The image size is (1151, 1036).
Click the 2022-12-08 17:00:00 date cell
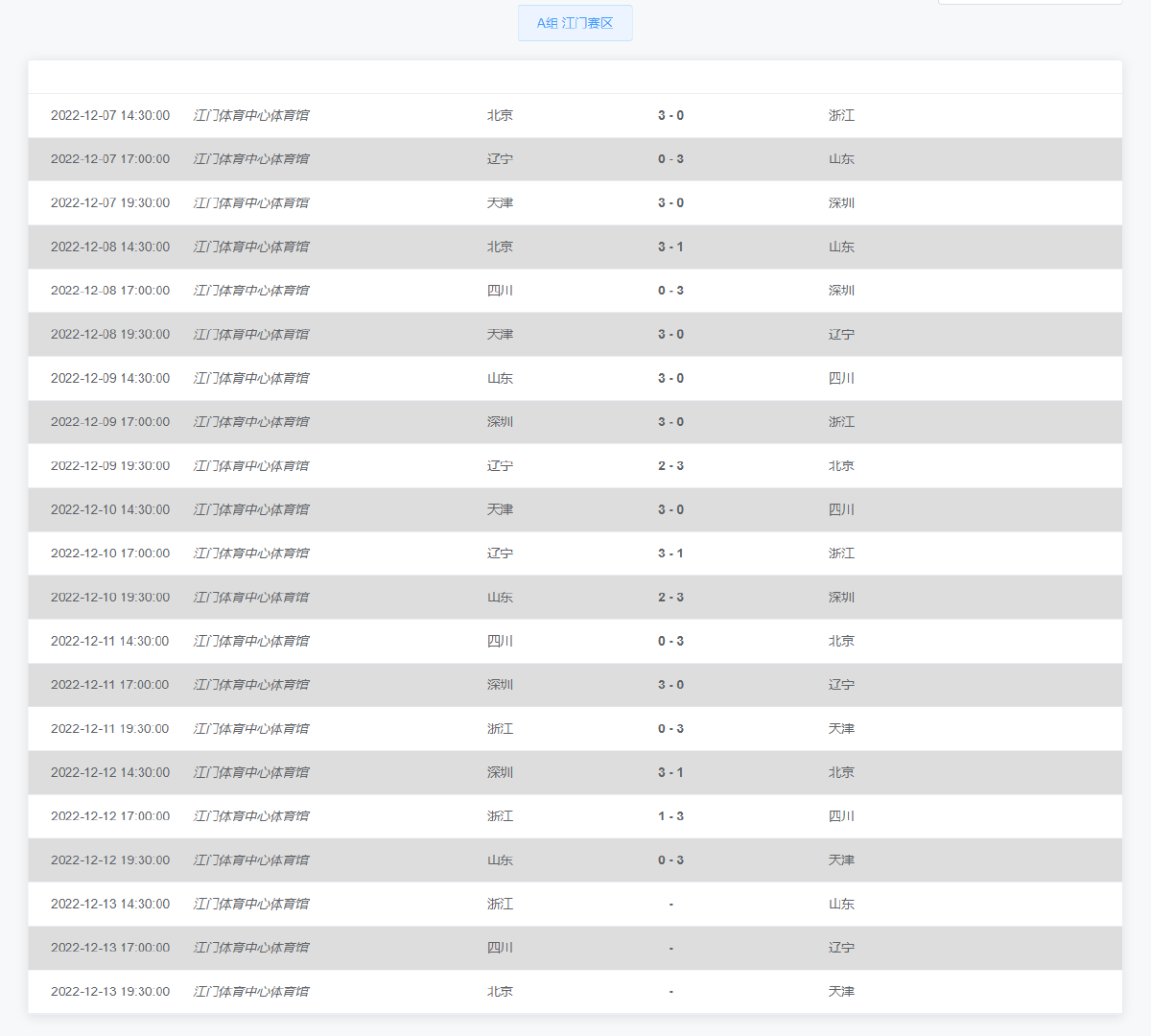click(110, 291)
